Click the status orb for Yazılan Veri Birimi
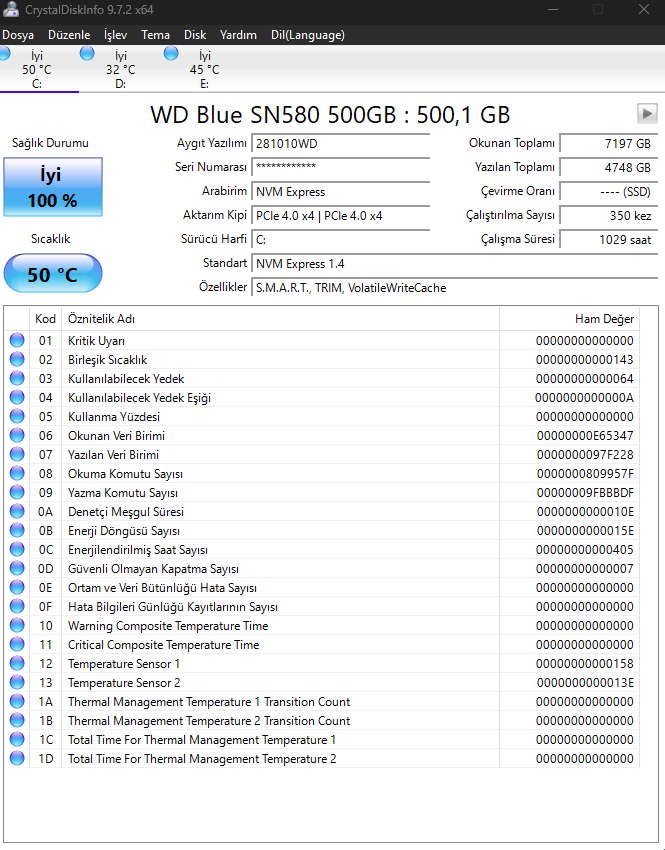 17,454
